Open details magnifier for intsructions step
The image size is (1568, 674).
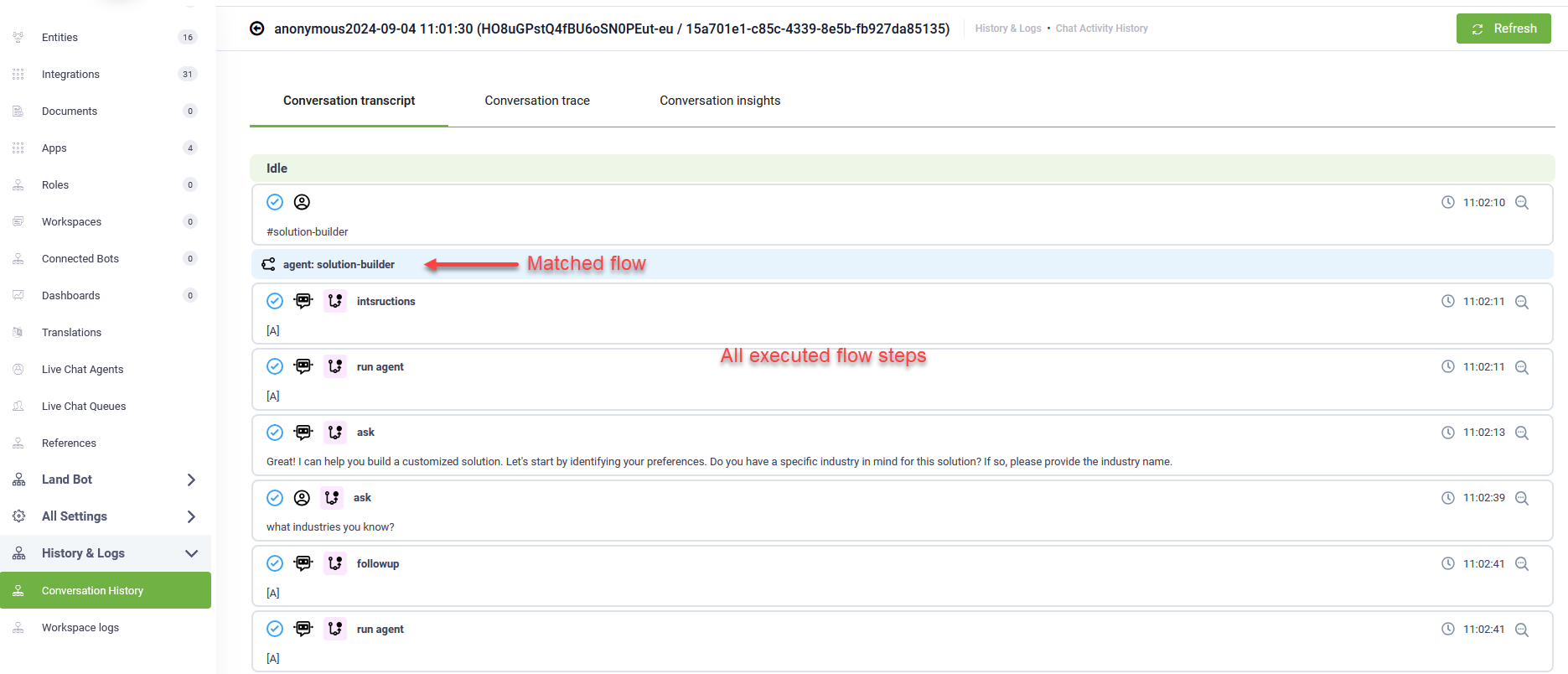click(x=1522, y=302)
